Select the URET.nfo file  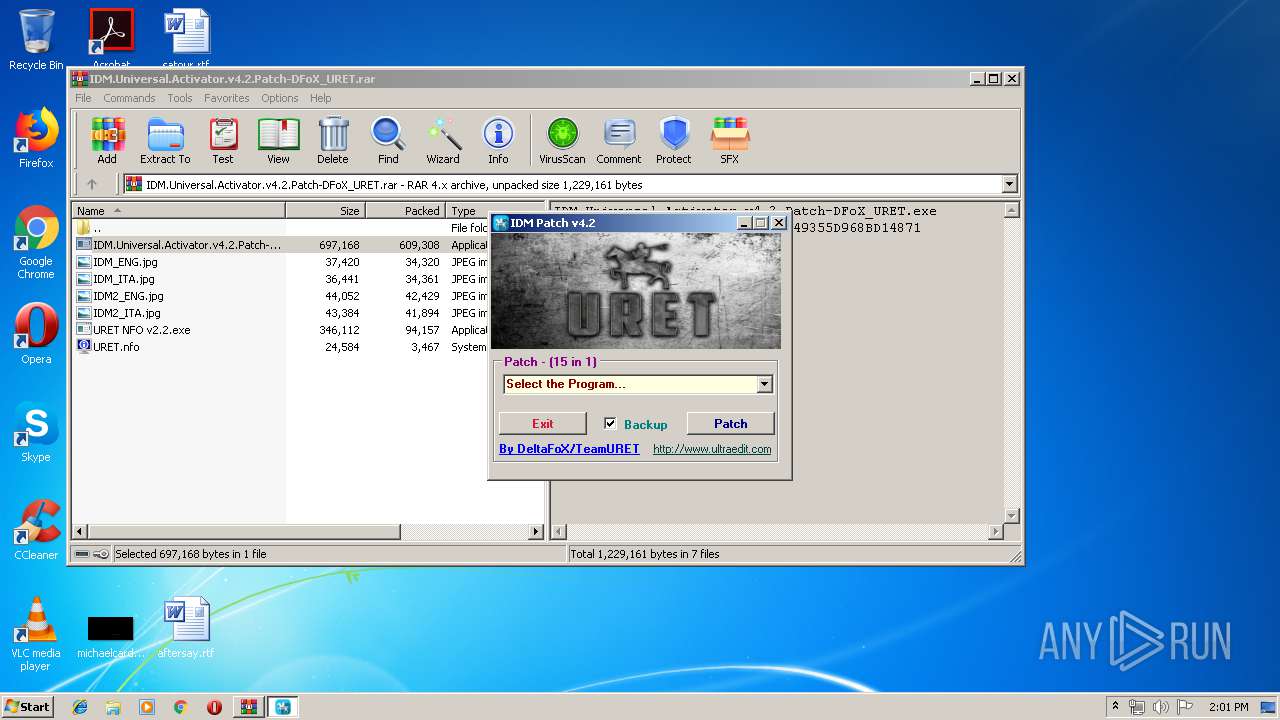tap(280, 347)
